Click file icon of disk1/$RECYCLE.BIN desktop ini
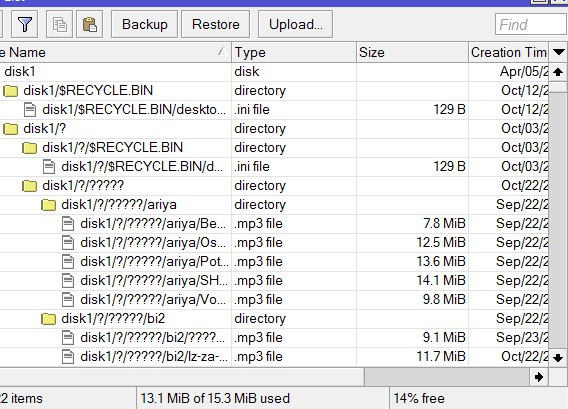Screen dimensions: 568x409 coord(30,110)
